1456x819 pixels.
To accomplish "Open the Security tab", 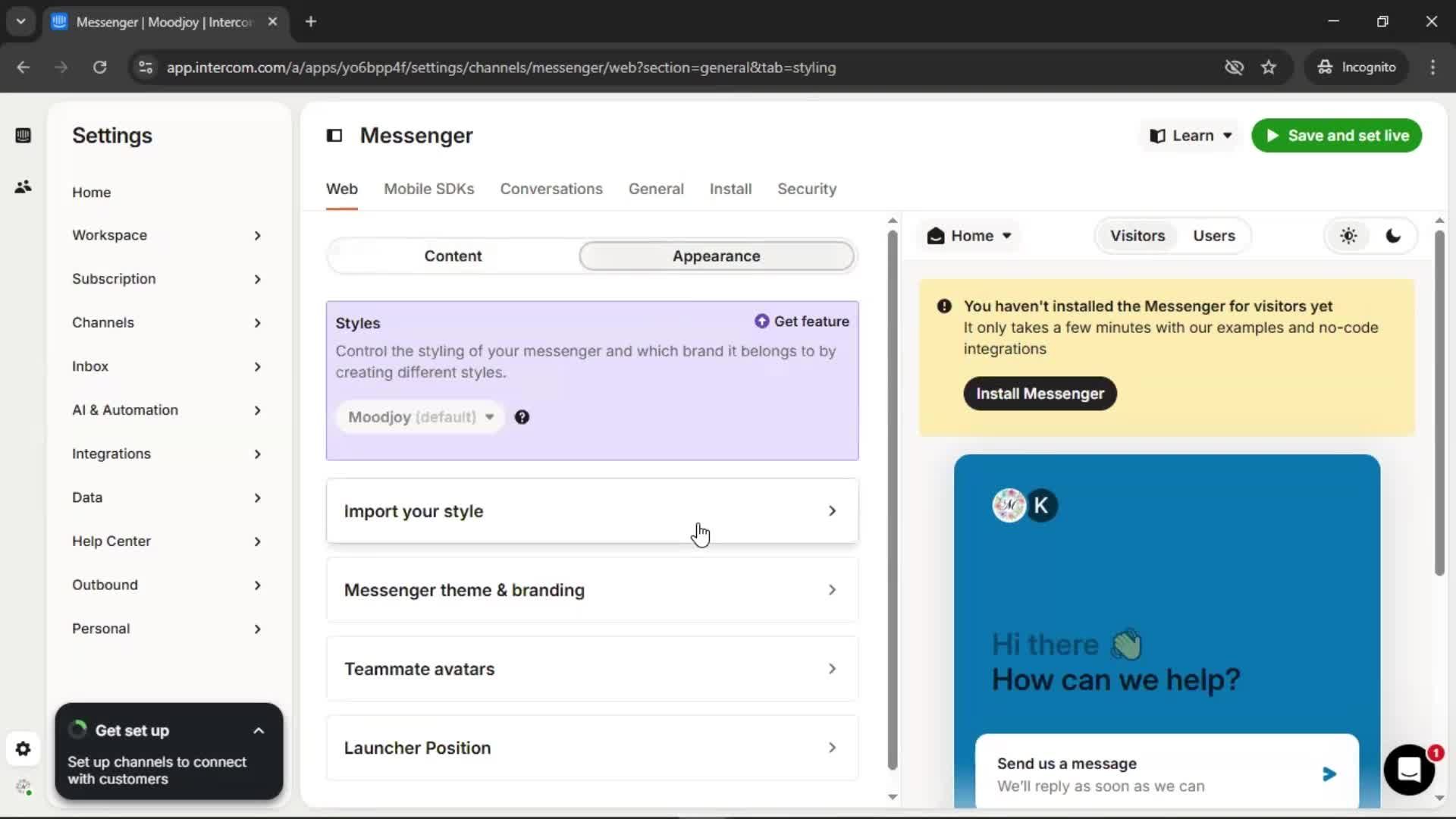I will [807, 189].
